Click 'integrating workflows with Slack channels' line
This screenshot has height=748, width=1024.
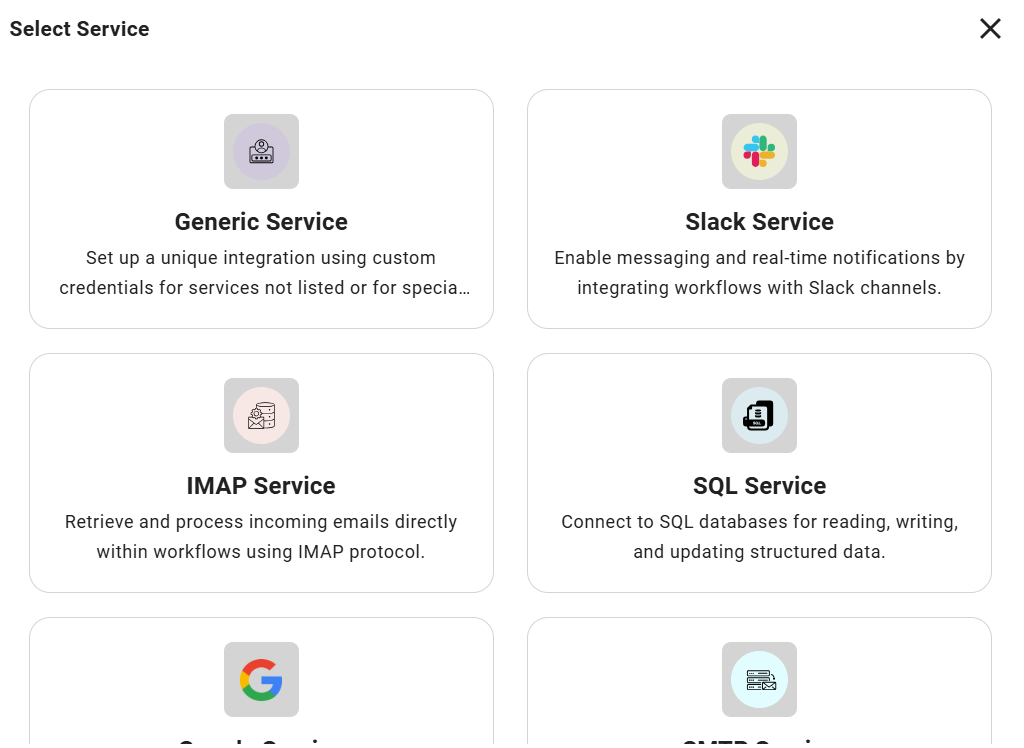click(x=759, y=288)
